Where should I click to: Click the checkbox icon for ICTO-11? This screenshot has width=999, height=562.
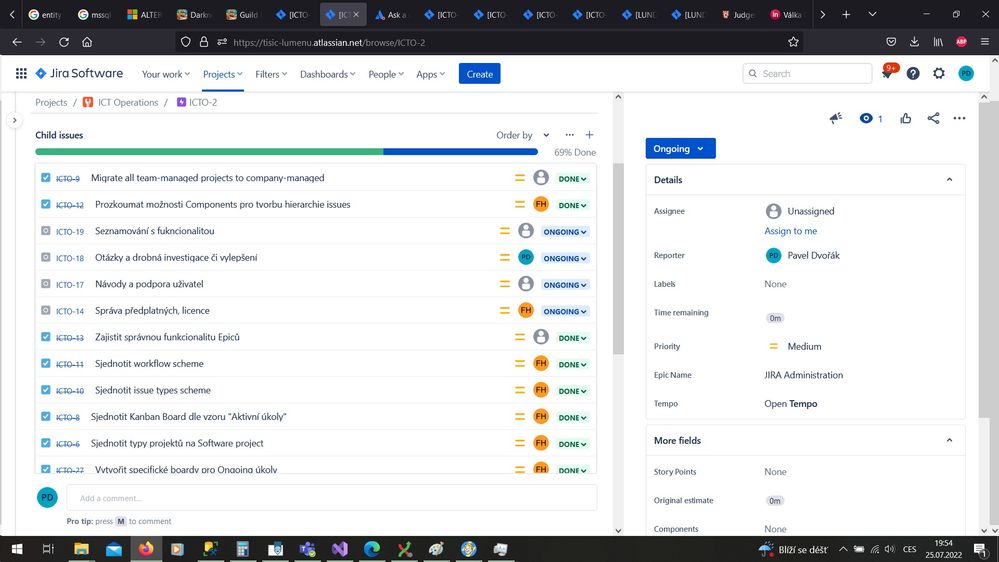click(x=45, y=363)
